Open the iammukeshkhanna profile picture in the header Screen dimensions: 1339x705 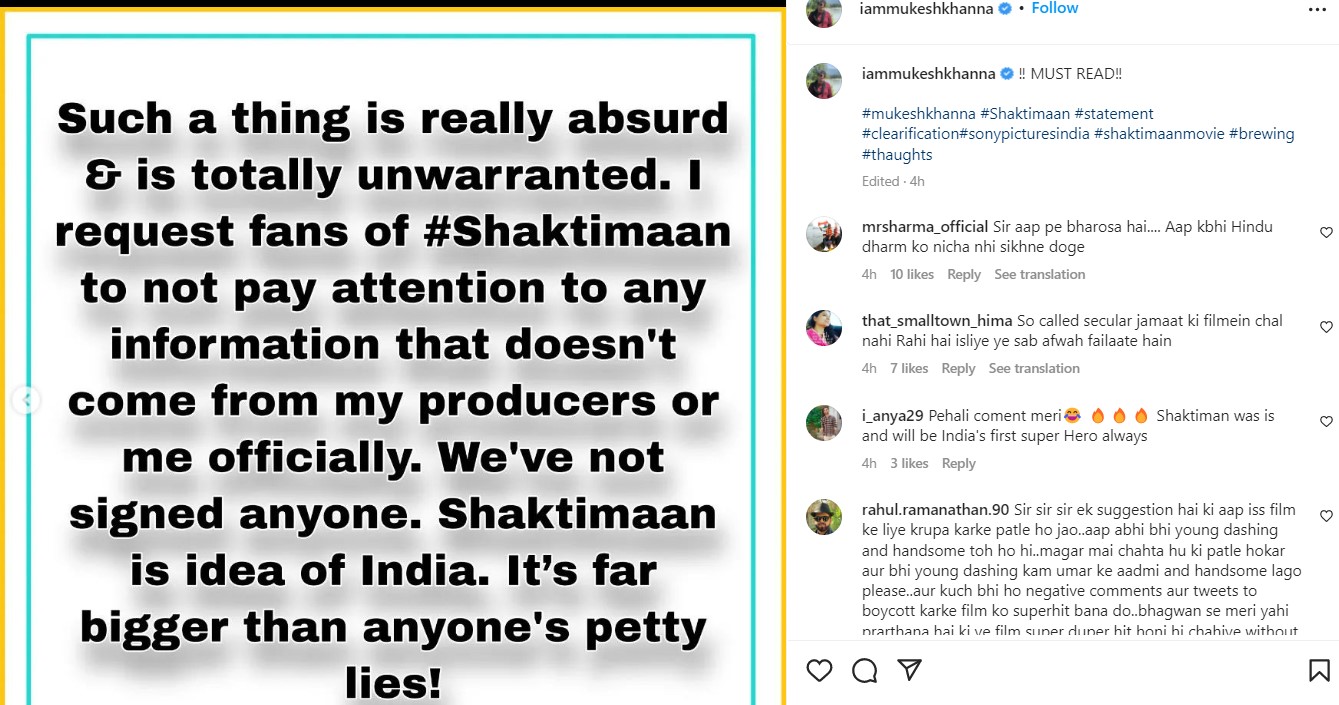(x=824, y=11)
